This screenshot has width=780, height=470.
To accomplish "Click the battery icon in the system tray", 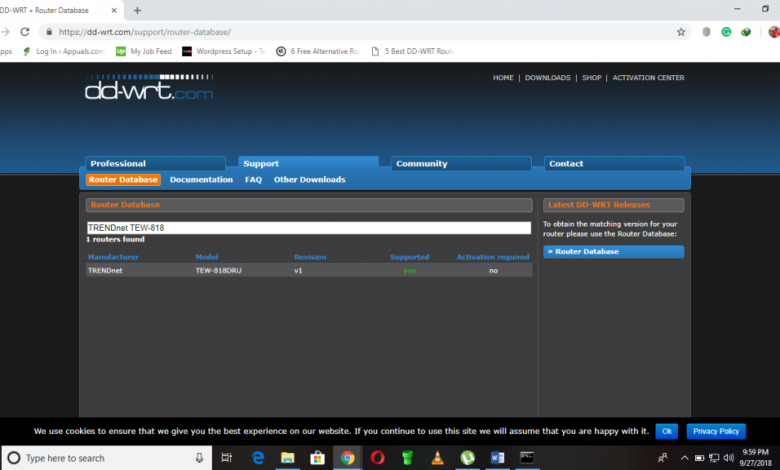I will pyautogui.click(x=699, y=458).
